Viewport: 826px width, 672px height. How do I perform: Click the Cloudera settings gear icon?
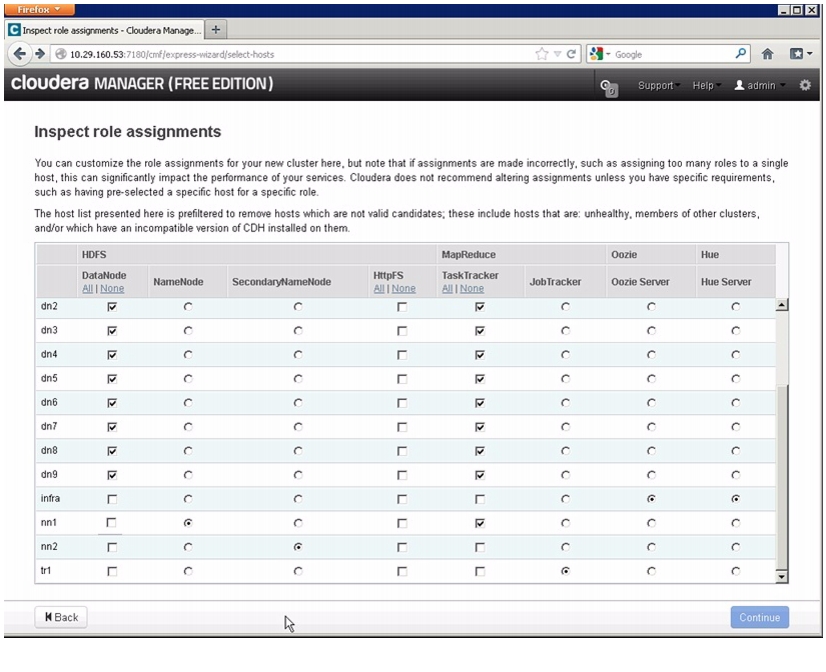[x=805, y=85]
